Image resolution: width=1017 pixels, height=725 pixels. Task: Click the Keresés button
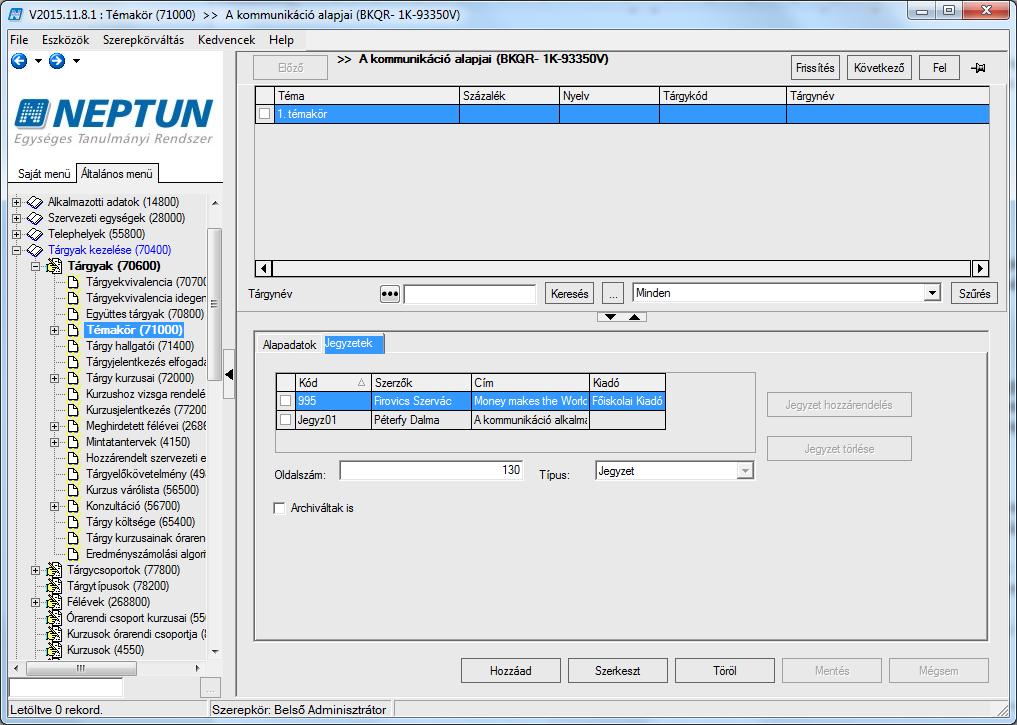point(569,294)
